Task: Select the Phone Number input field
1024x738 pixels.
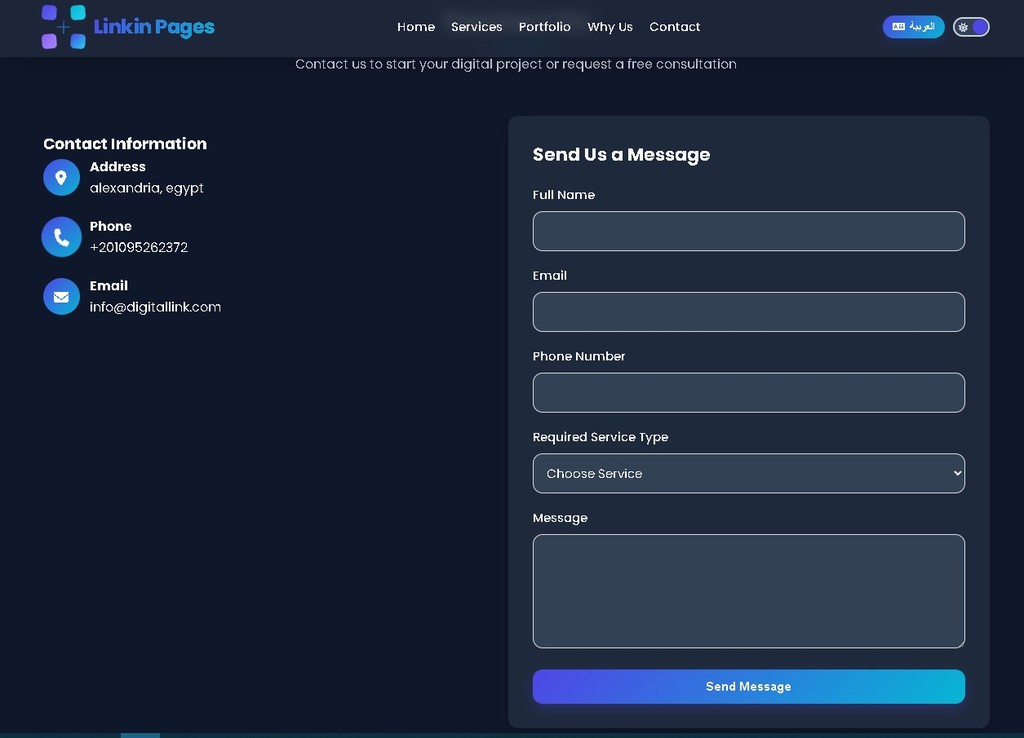Action: pos(748,393)
